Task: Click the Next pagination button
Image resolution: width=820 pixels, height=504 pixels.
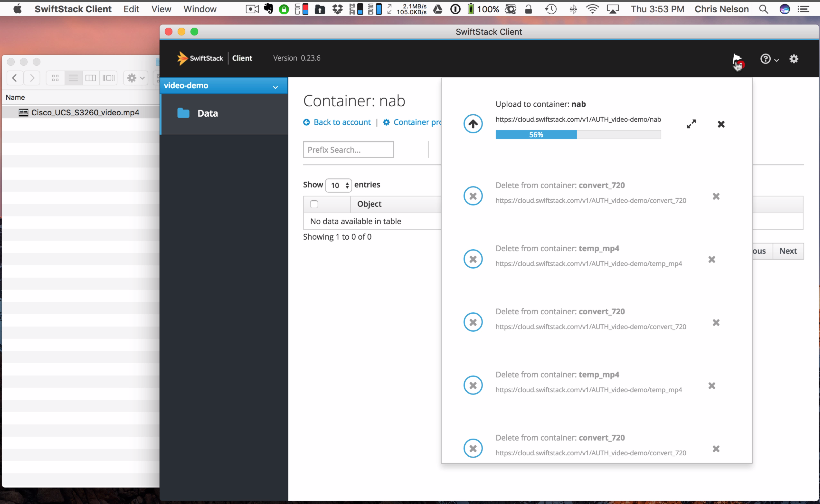Action: (x=788, y=251)
